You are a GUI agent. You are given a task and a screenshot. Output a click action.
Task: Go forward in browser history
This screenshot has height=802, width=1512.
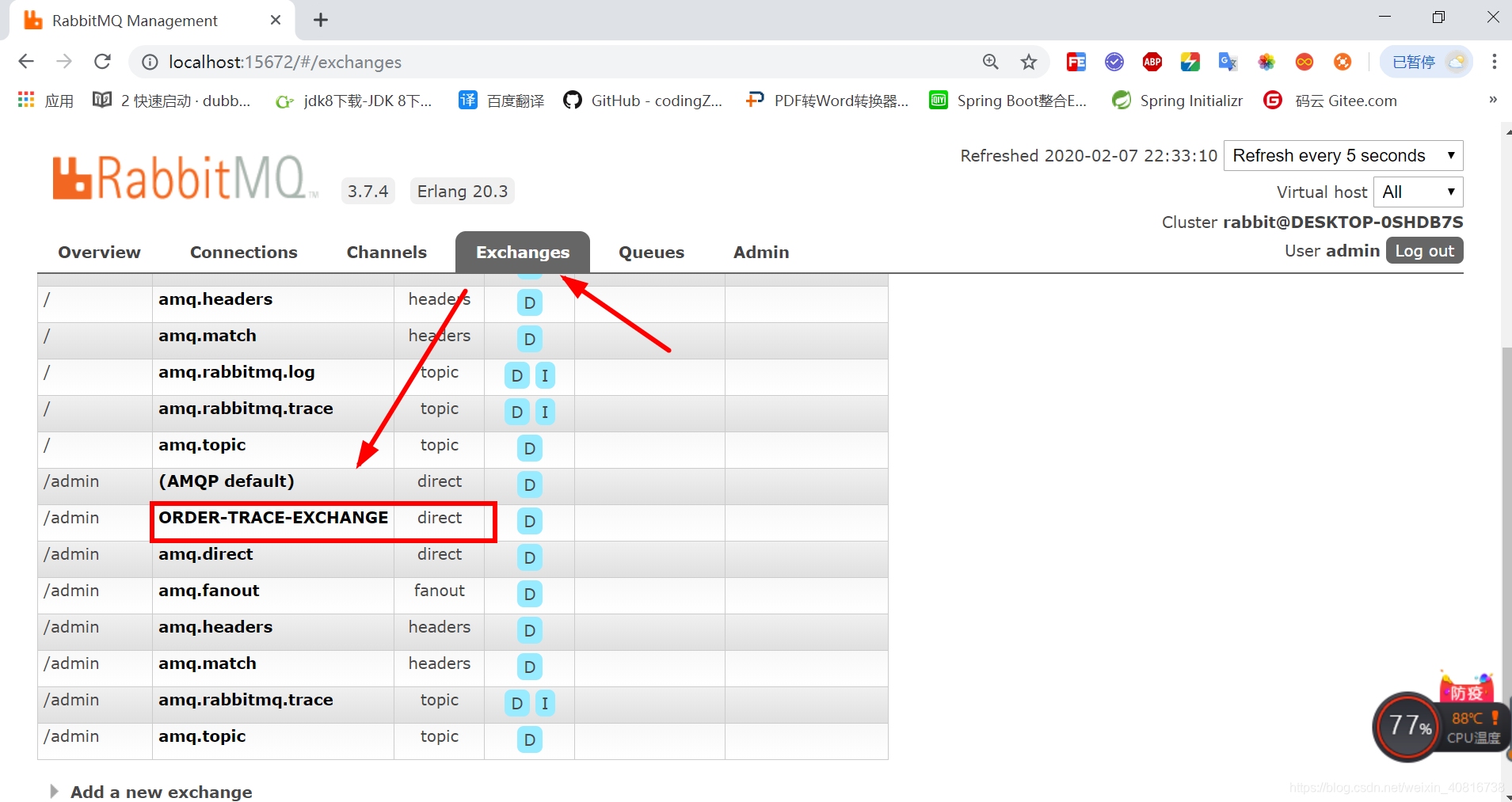click(x=64, y=62)
